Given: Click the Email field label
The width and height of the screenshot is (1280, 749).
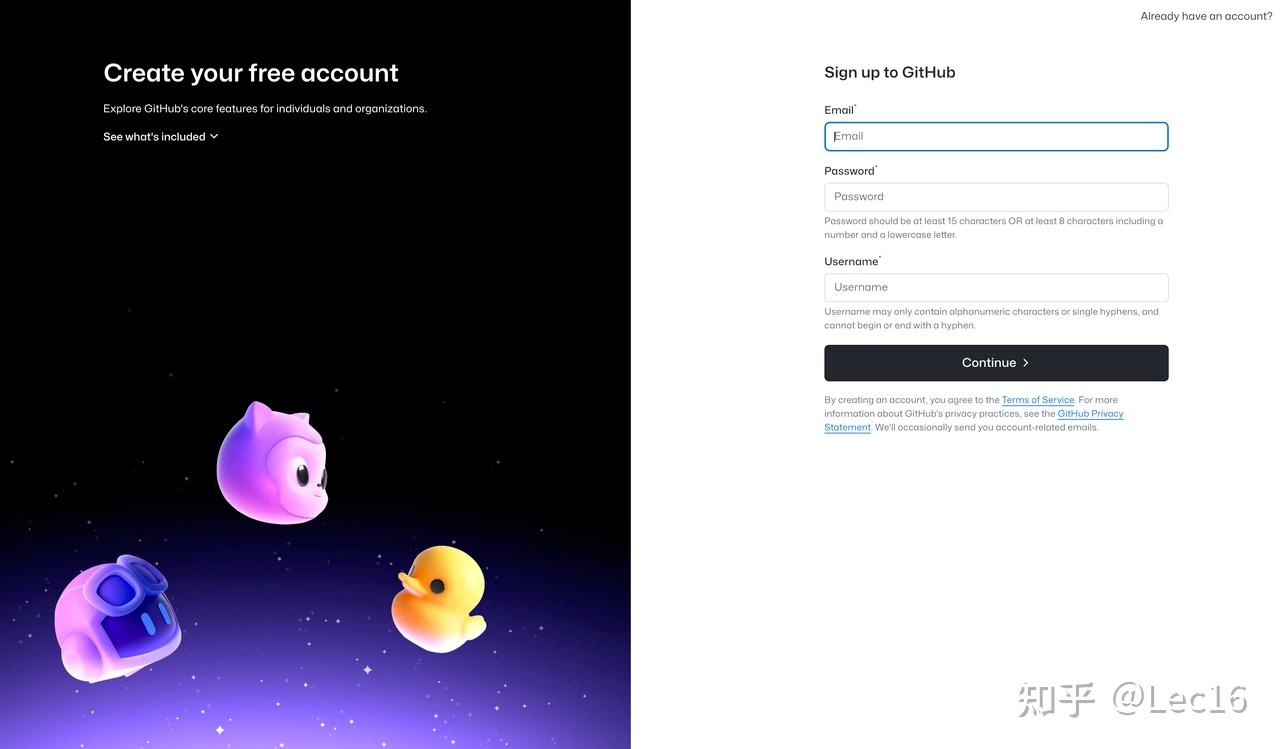Looking at the screenshot, I should point(840,110).
